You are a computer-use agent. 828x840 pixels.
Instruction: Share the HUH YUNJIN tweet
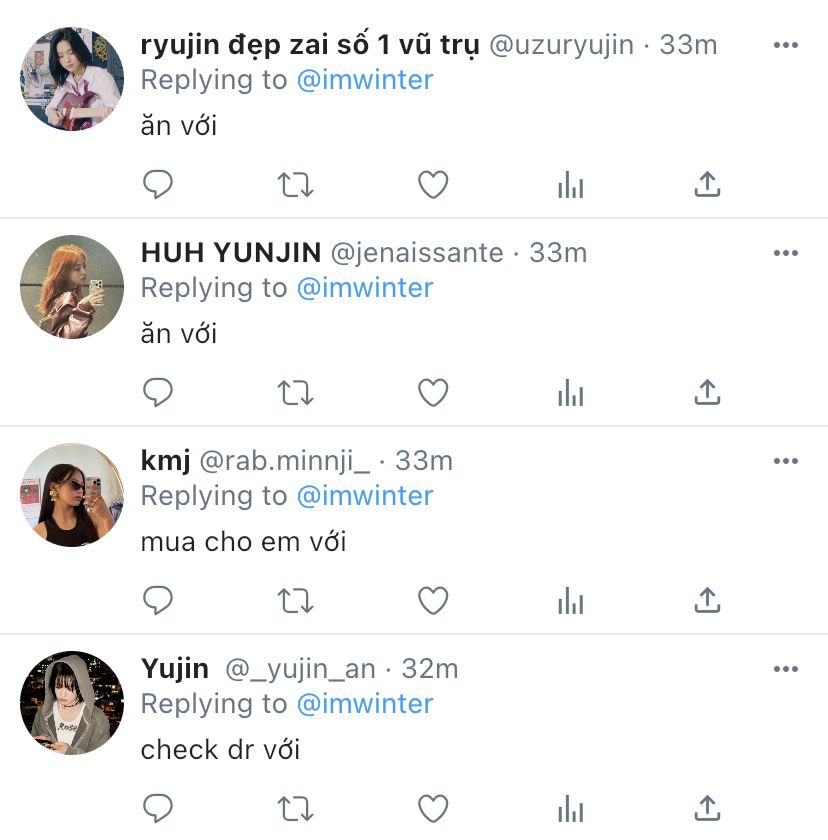click(x=707, y=392)
